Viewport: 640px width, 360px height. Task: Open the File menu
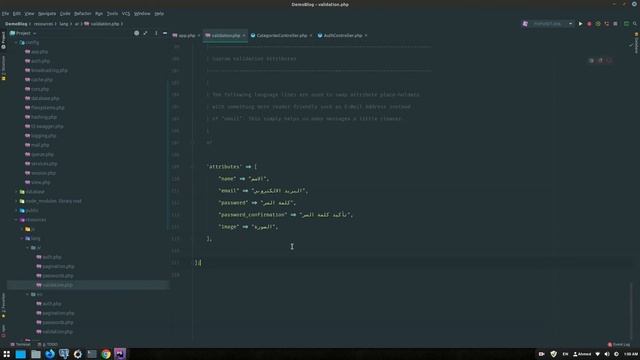pyautogui.click(x=5, y=13)
